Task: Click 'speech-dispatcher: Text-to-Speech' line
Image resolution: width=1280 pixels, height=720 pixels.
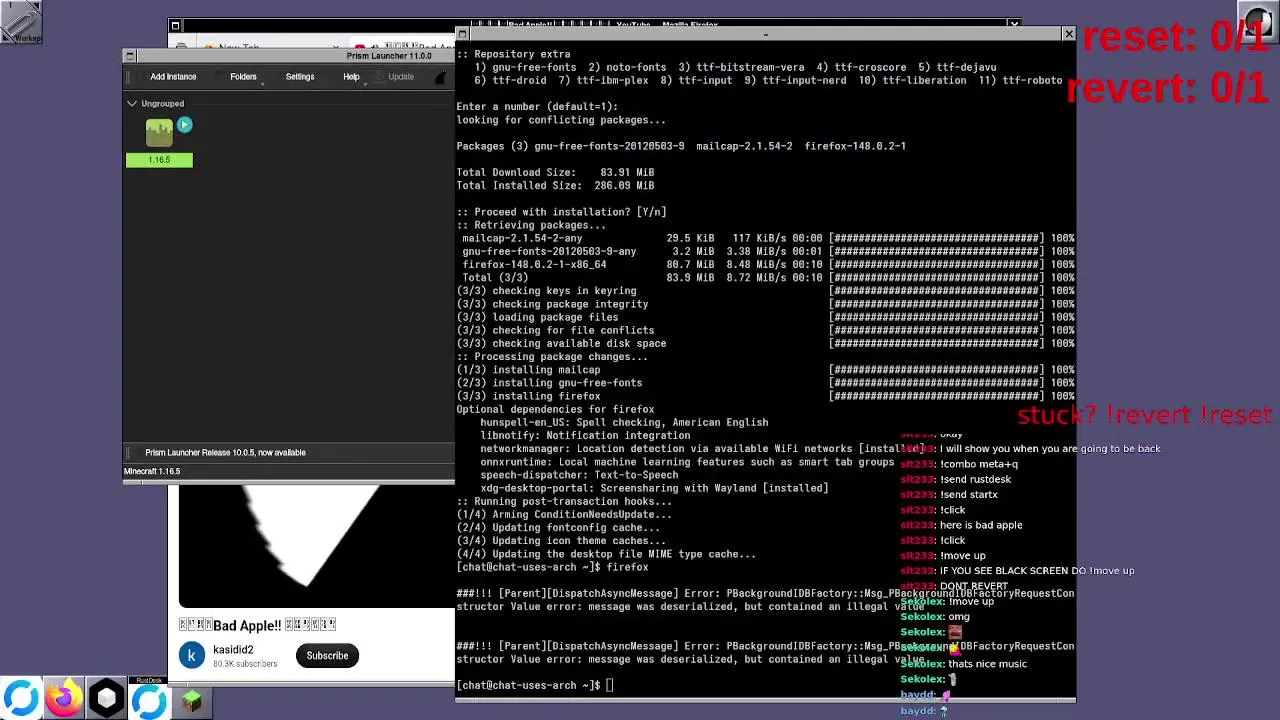Action: 579,475
